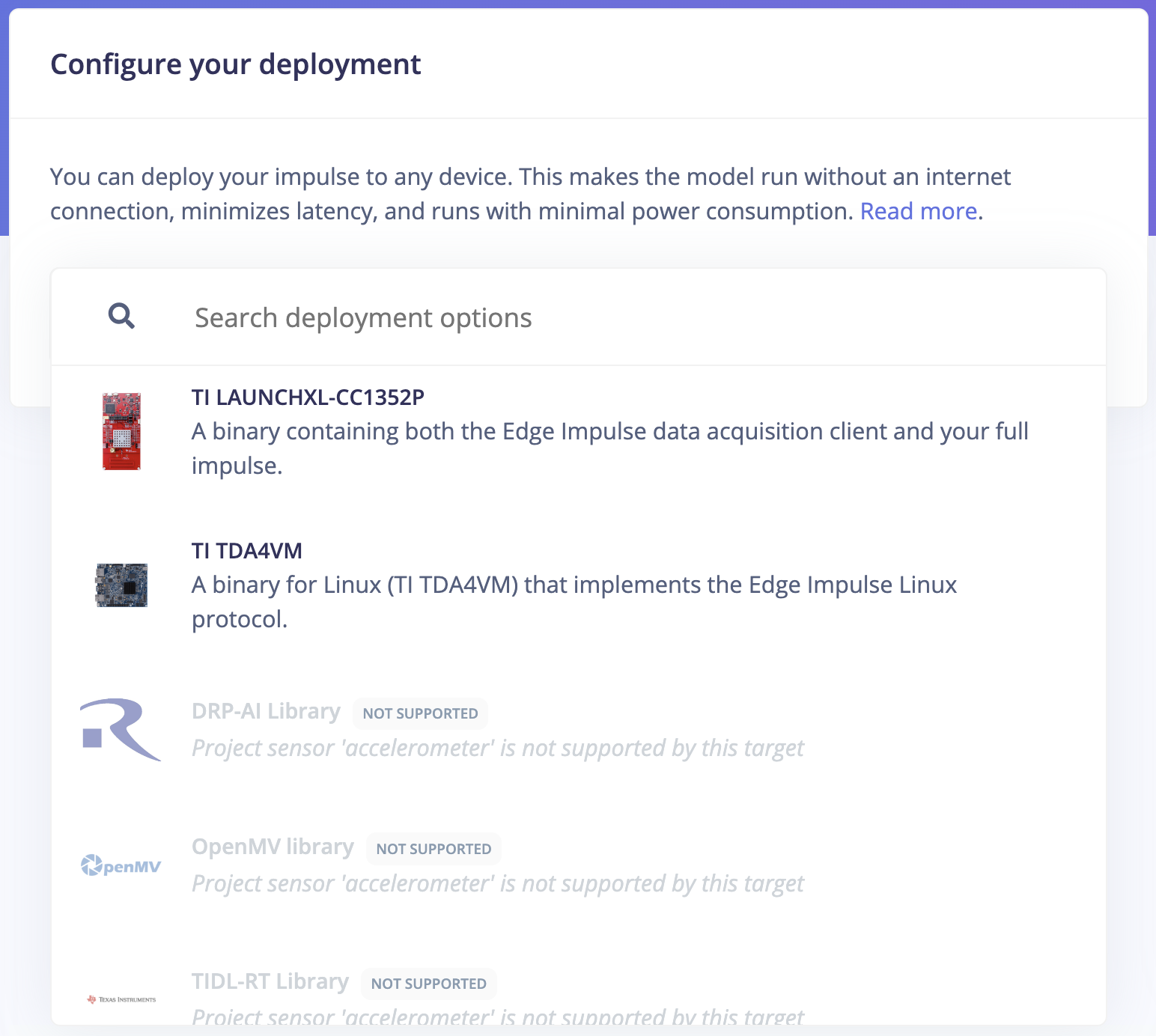Click the magnifying glass search icon

point(121,317)
